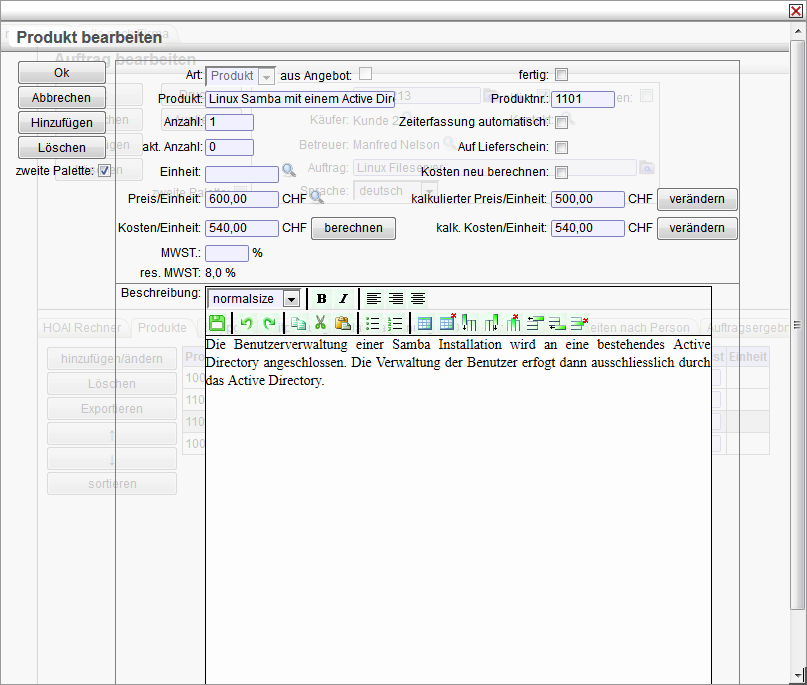Click into the MWST input field
Image resolution: width=807 pixels, height=685 pixels.
coord(227,253)
